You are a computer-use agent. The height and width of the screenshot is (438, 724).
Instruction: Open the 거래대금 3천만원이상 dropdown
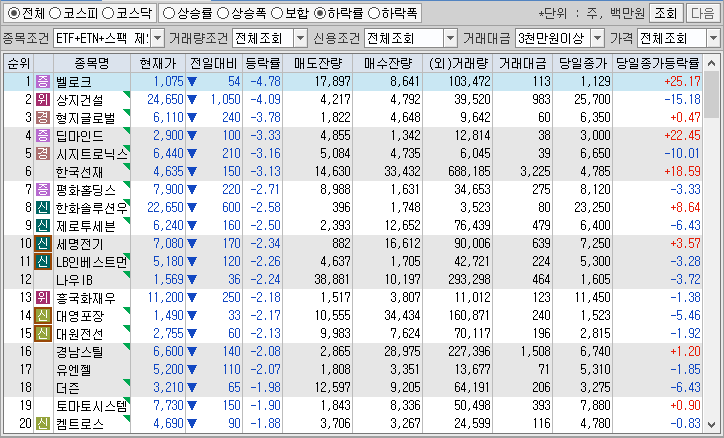pos(597,38)
